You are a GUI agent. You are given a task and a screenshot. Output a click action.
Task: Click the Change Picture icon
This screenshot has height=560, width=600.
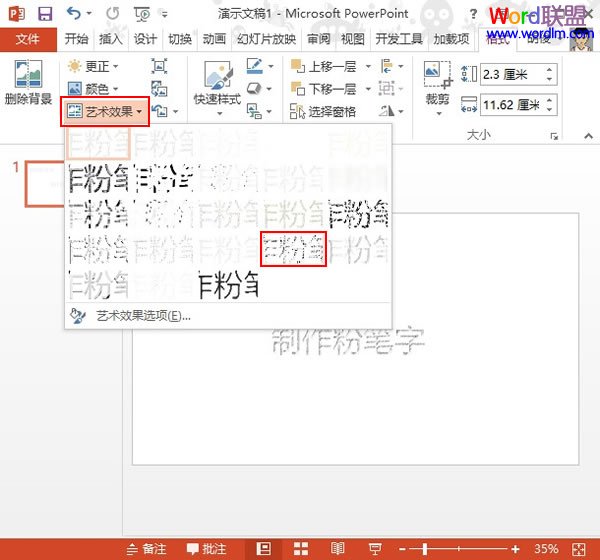pyautogui.click(x=159, y=89)
